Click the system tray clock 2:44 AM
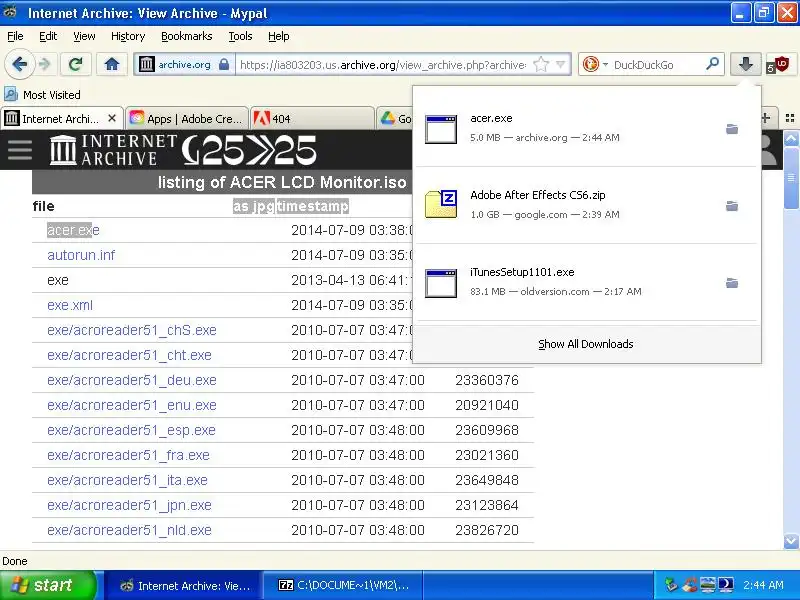Image resolution: width=800 pixels, height=600 pixels. pyautogui.click(x=763, y=585)
